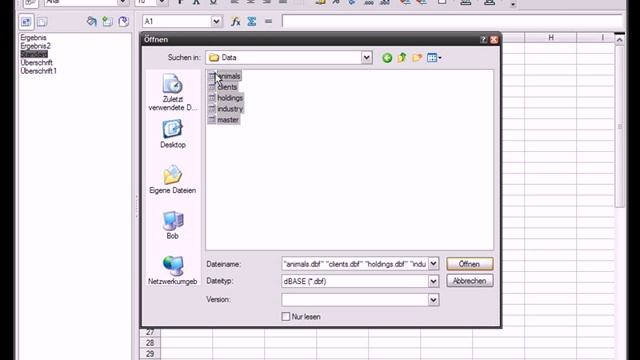Open the view menu in the Öffnen dialog
Image resolution: width=640 pixels, height=360 pixels.
coord(434,58)
